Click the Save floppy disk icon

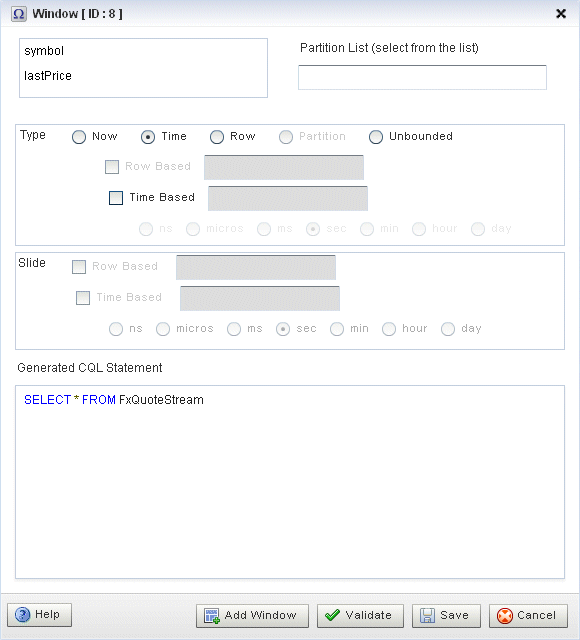427,615
